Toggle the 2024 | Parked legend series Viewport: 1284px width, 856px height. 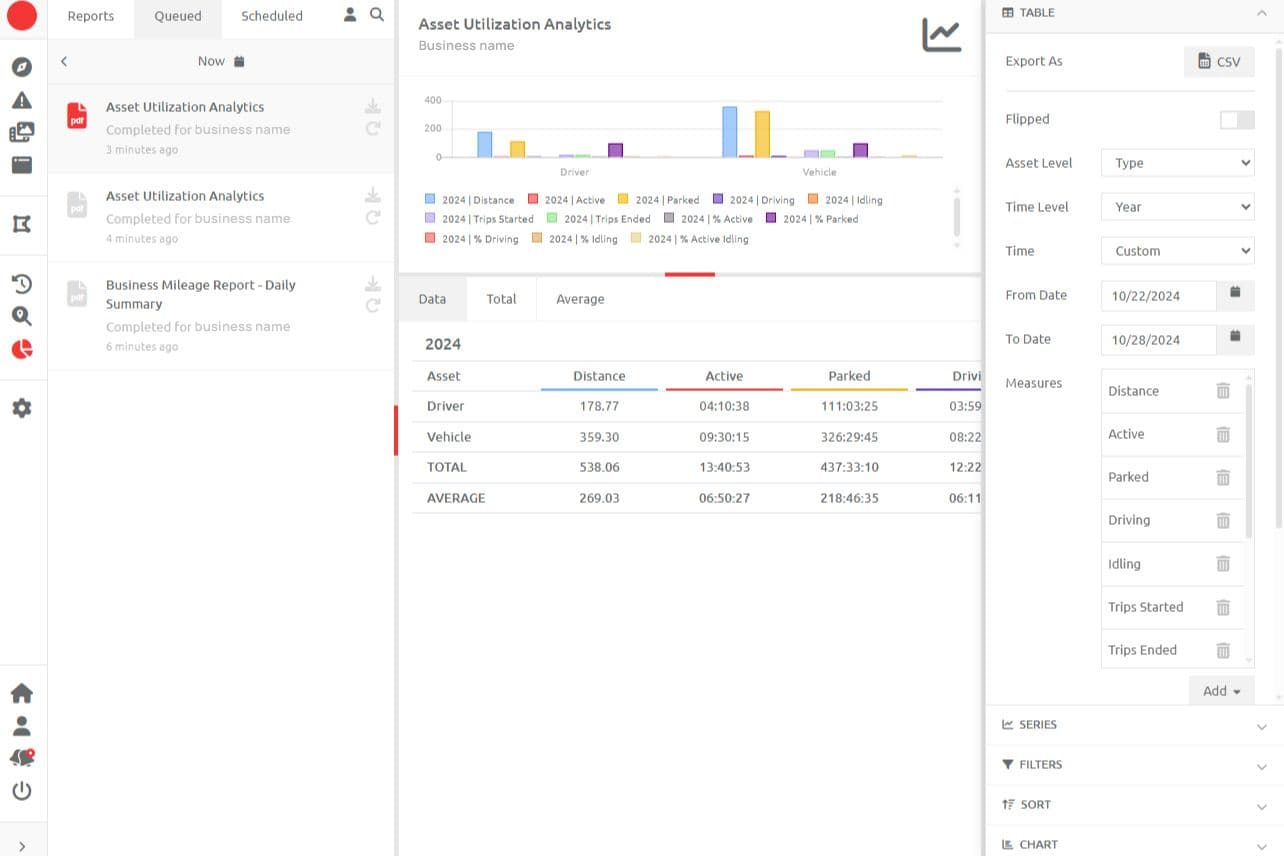(x=659, y=200)
